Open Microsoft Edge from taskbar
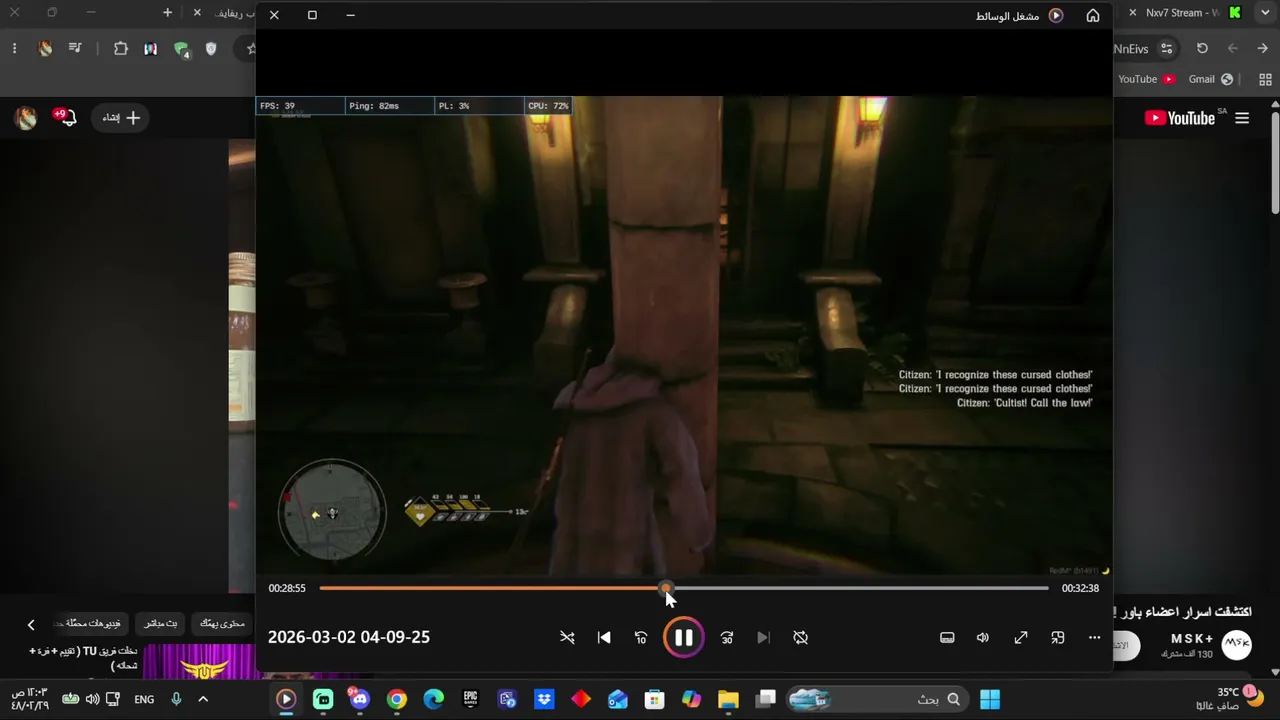 [434, 699]
